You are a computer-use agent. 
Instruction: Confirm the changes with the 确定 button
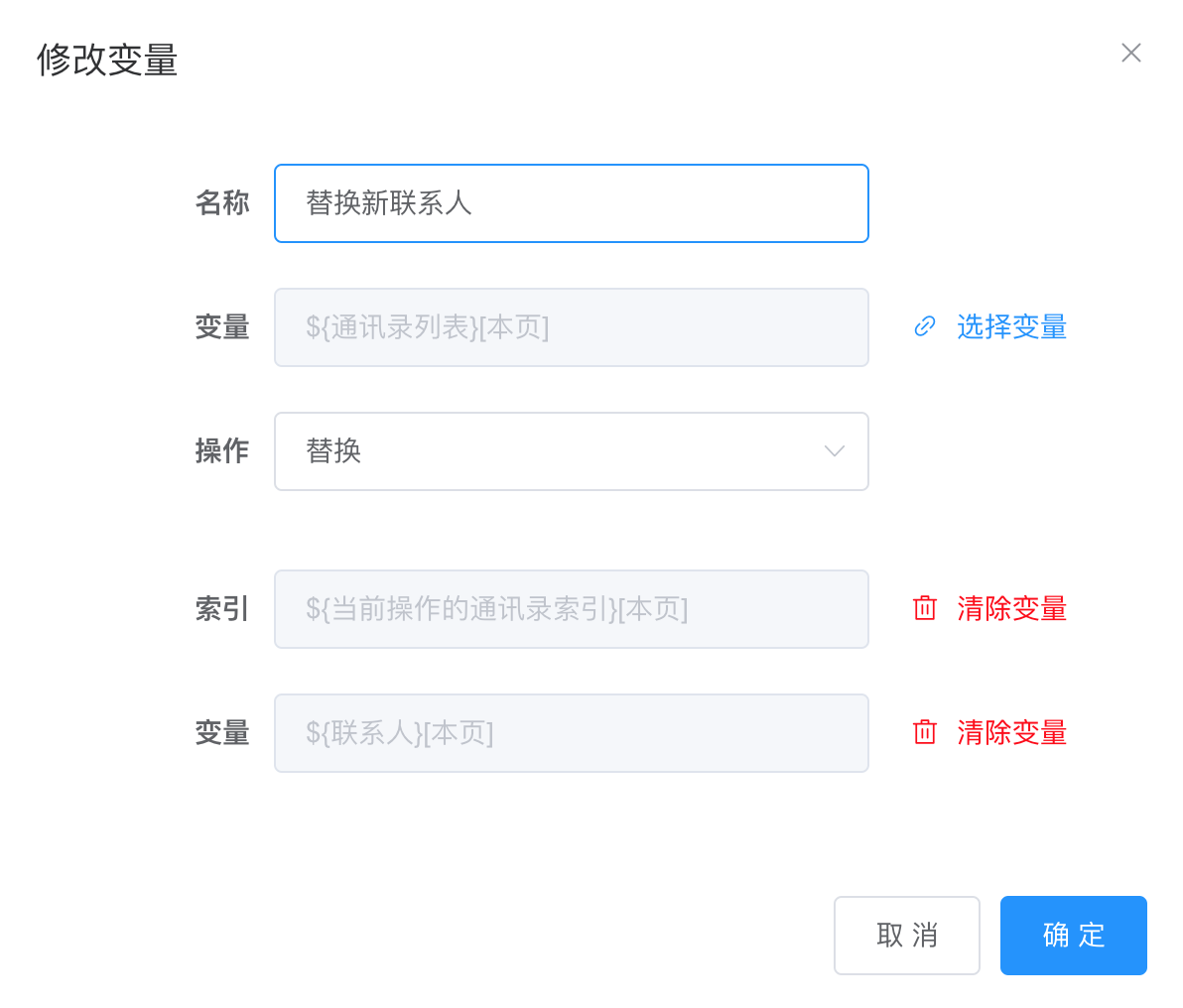click(1074, 936)
